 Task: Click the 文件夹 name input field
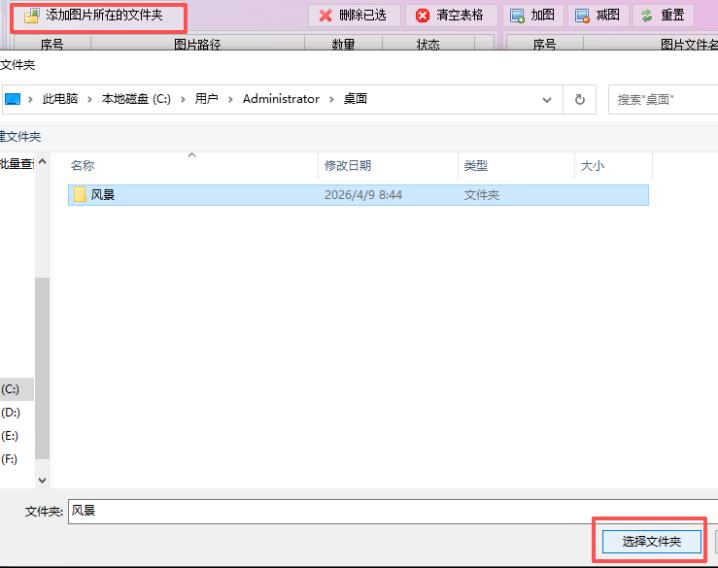click(390, 511)
